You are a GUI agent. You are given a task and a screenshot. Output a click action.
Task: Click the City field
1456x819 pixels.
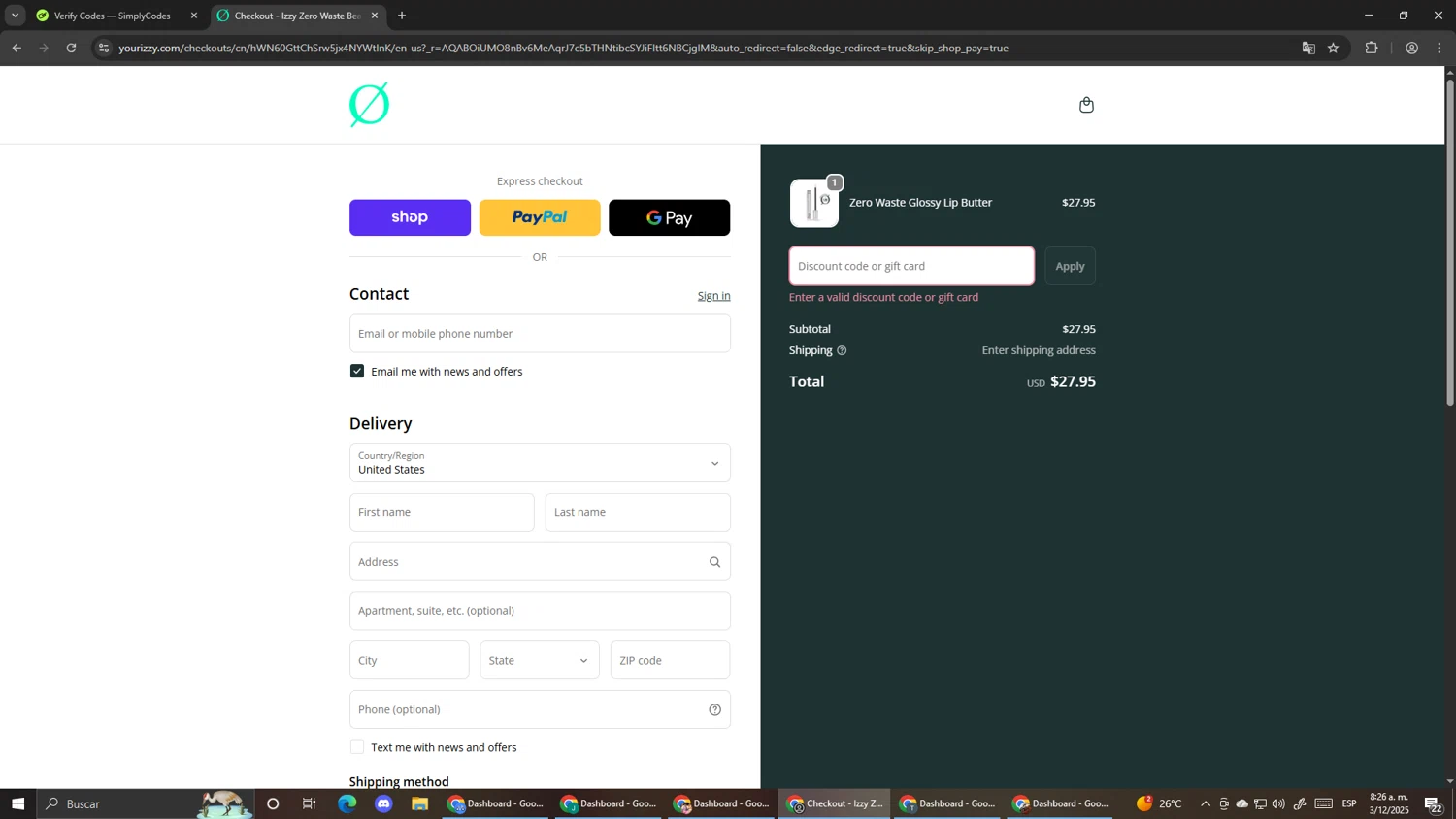pyautogui.click(x=409, y=660)
